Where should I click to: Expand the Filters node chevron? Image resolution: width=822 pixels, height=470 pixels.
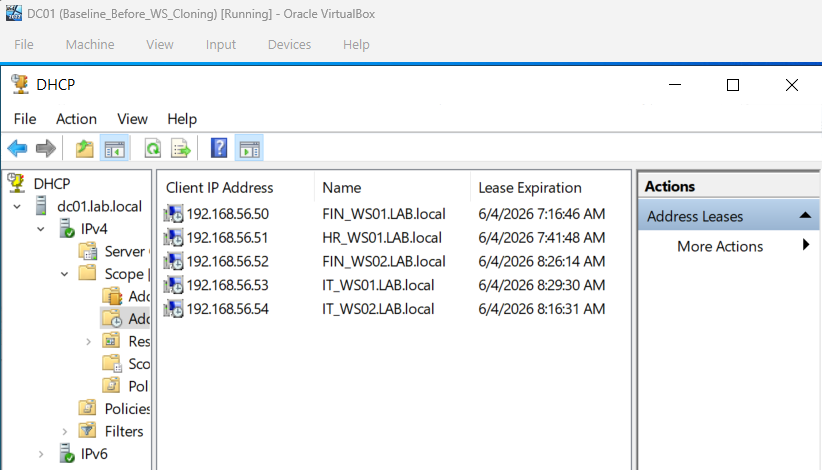[64, 432]
